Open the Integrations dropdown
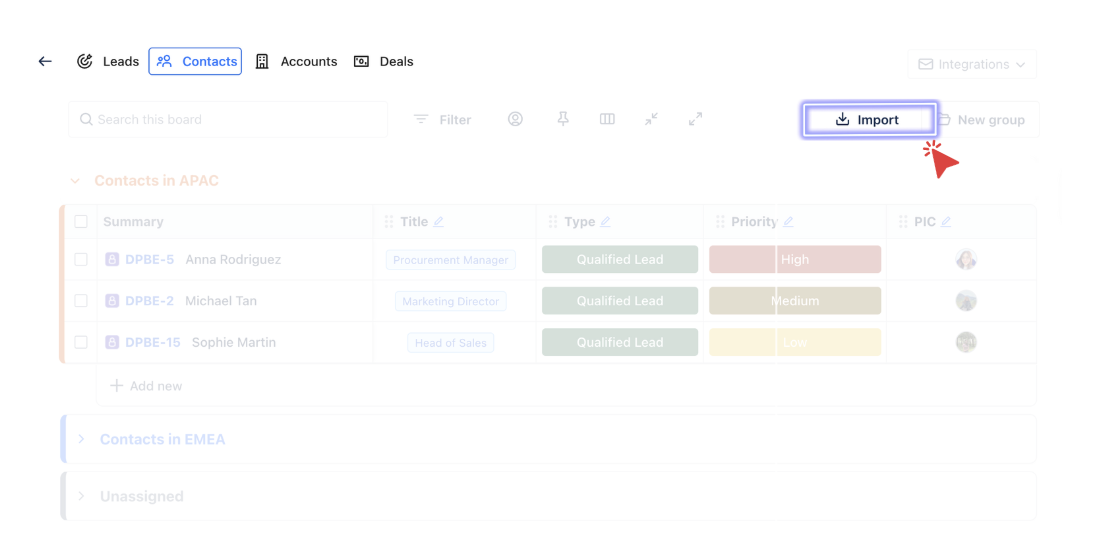Viewport: 1108px width, 558px height. 972,64
